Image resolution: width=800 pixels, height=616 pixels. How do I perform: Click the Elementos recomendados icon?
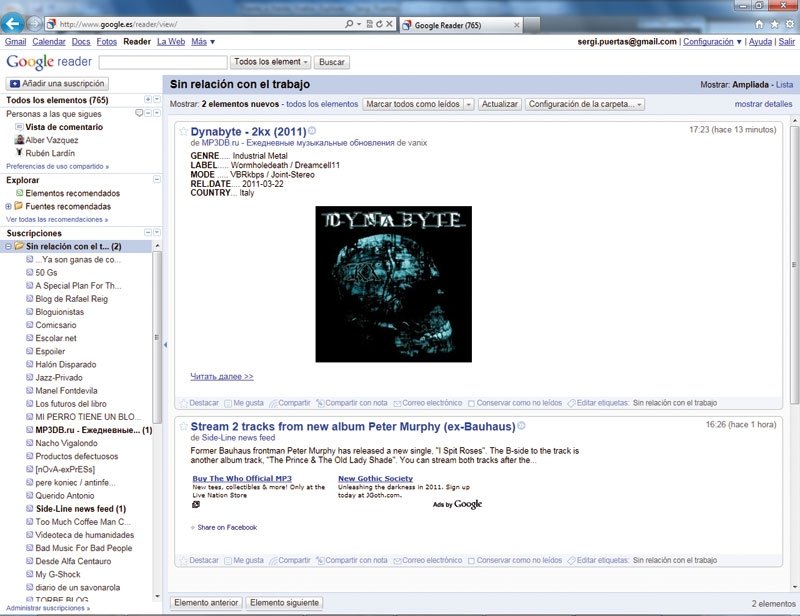(x=19, y=193)
